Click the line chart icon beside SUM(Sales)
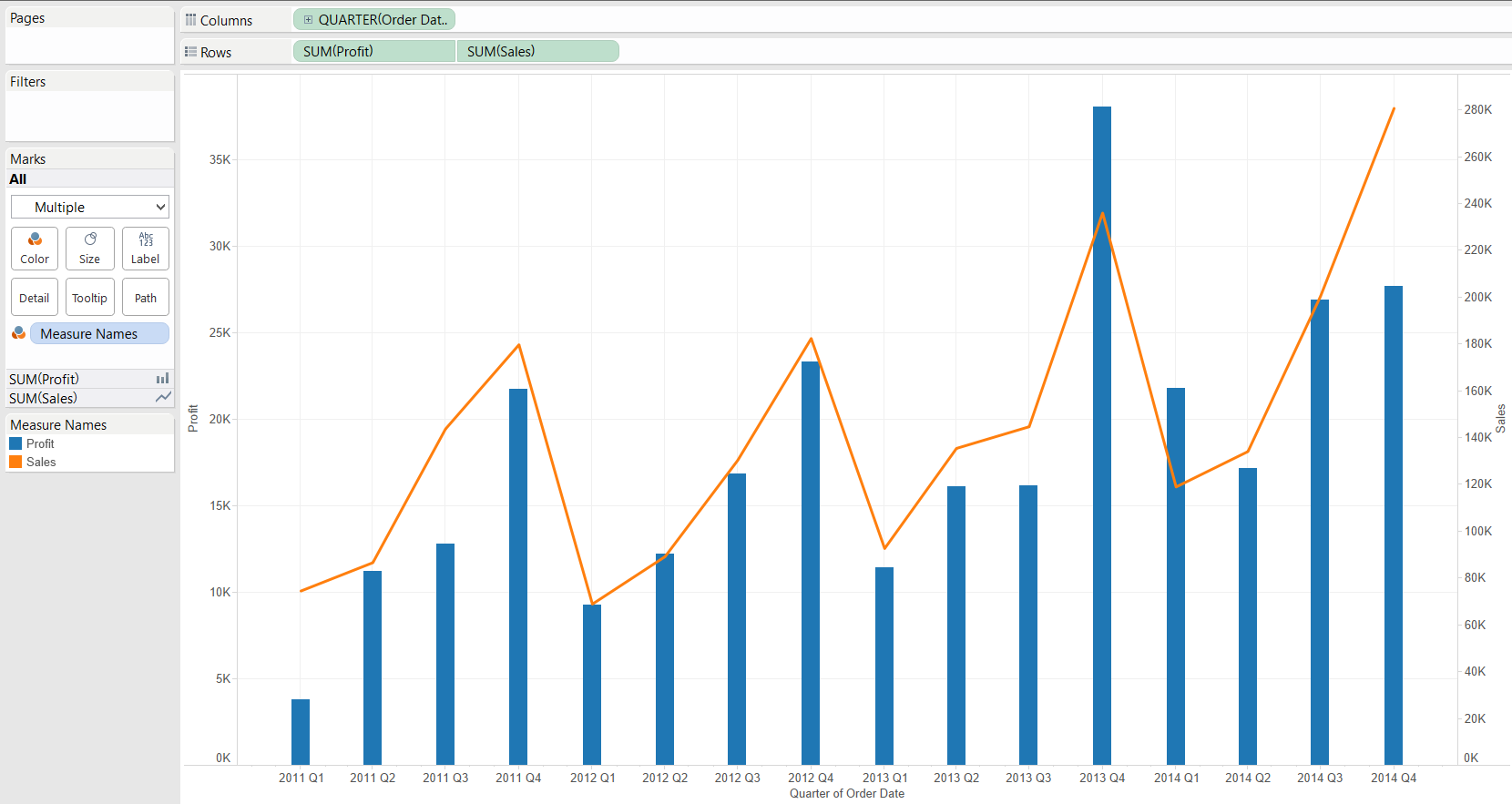The height and width of the screenshot is (804, 1512). [163, 398]
